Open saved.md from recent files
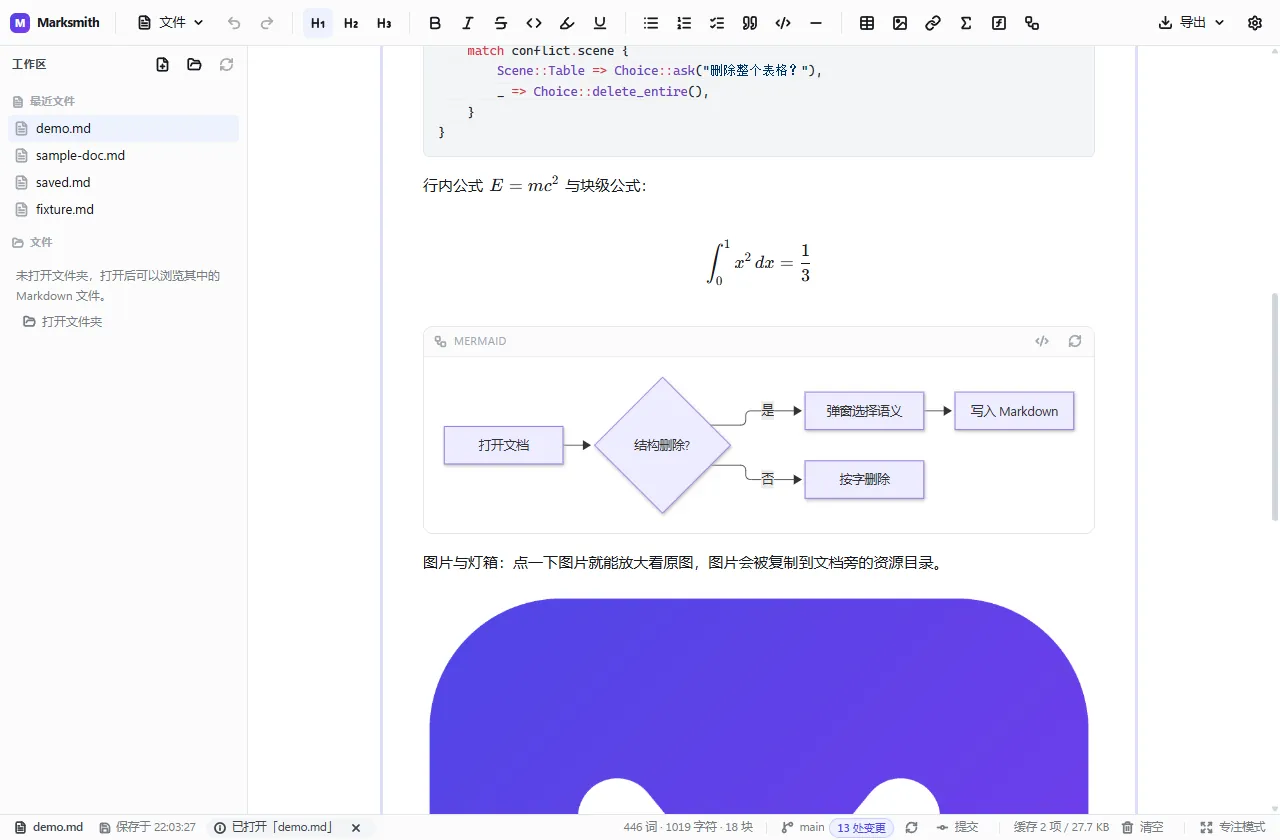 pos(123,182)
